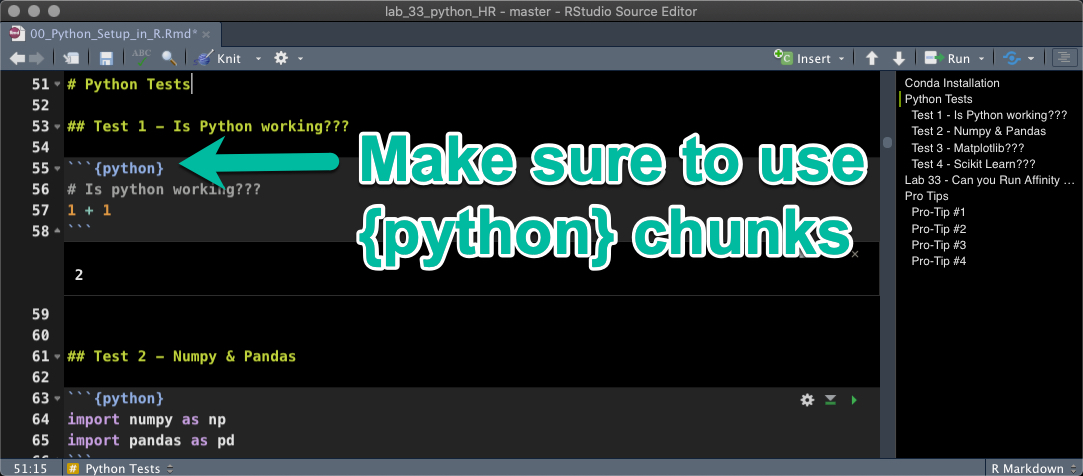Open the Run options dropdown
The image size is (1083, 476).
(x=981, y=59)
